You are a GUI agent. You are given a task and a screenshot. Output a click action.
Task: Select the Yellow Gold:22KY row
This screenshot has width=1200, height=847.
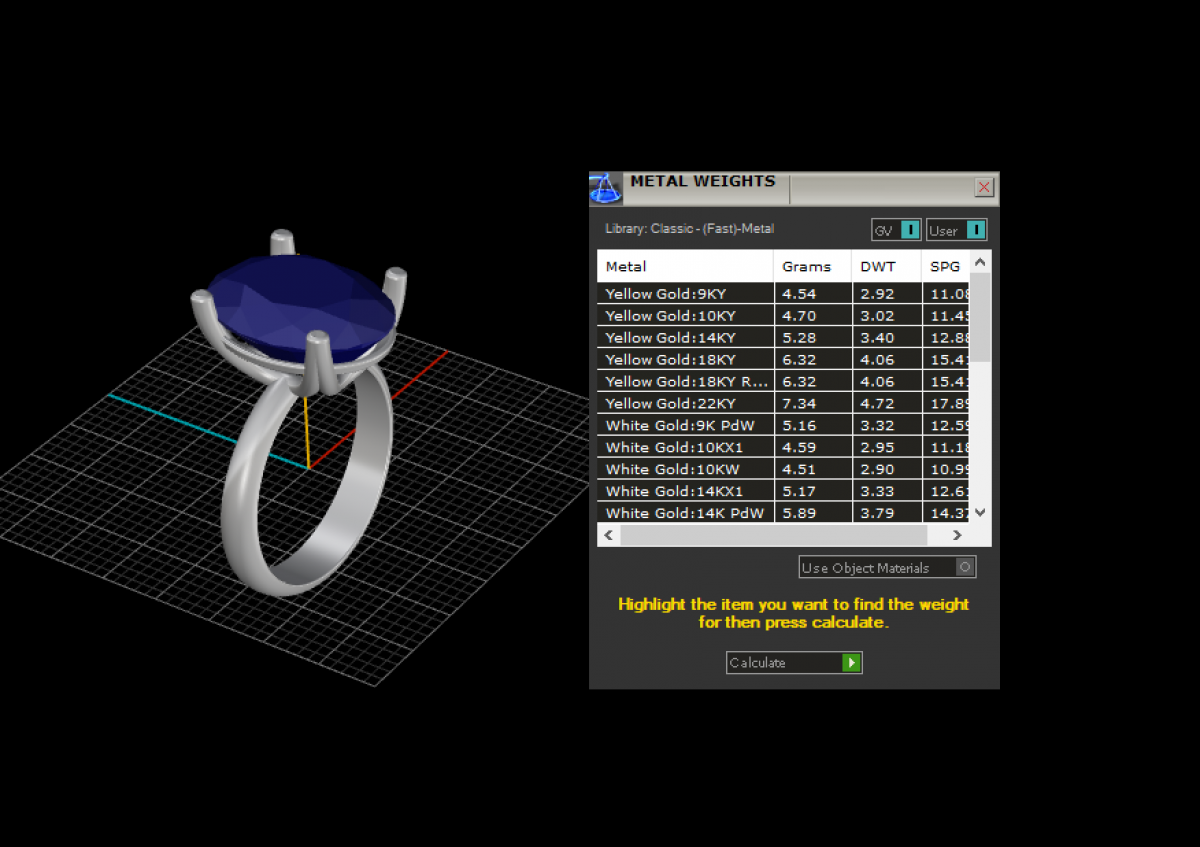685,404
